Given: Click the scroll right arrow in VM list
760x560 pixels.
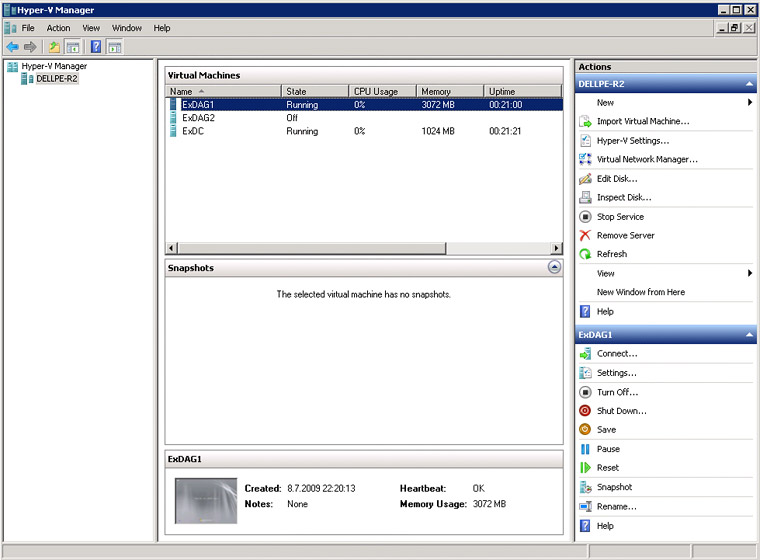Looking at the screenshot, I should (x=556, y=248).
